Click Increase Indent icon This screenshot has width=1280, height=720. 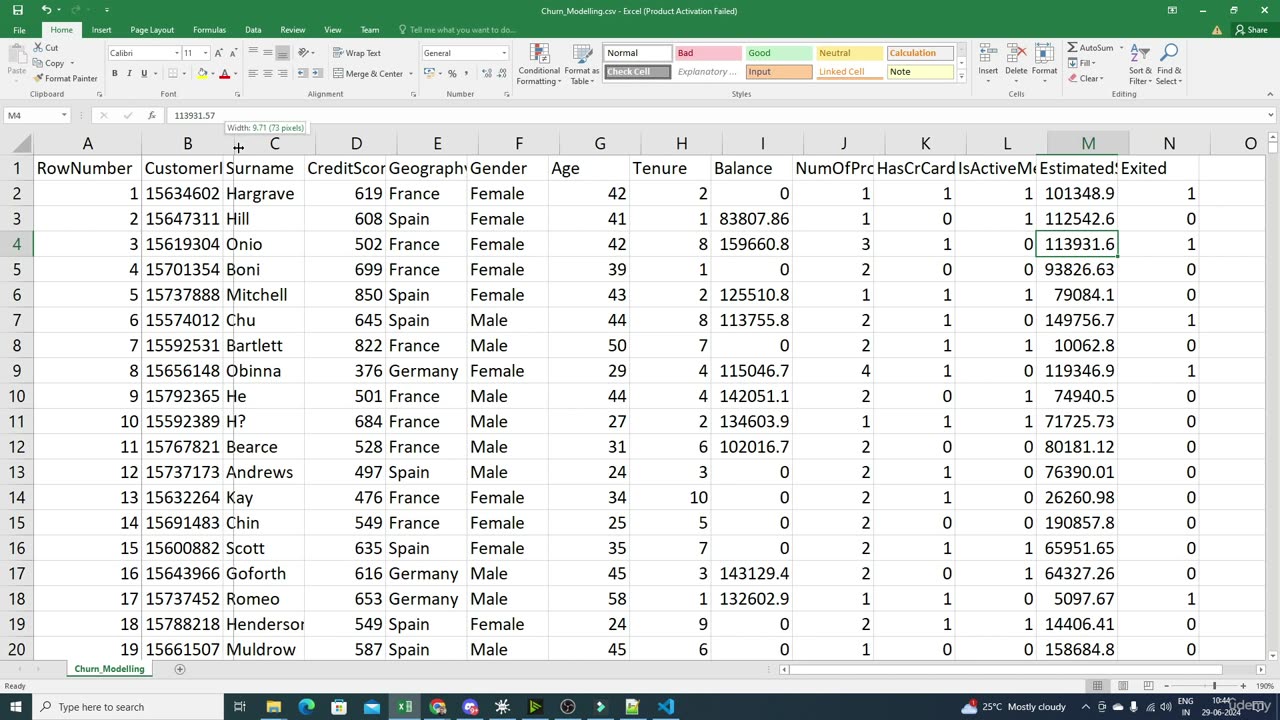[x=316, y=73]
